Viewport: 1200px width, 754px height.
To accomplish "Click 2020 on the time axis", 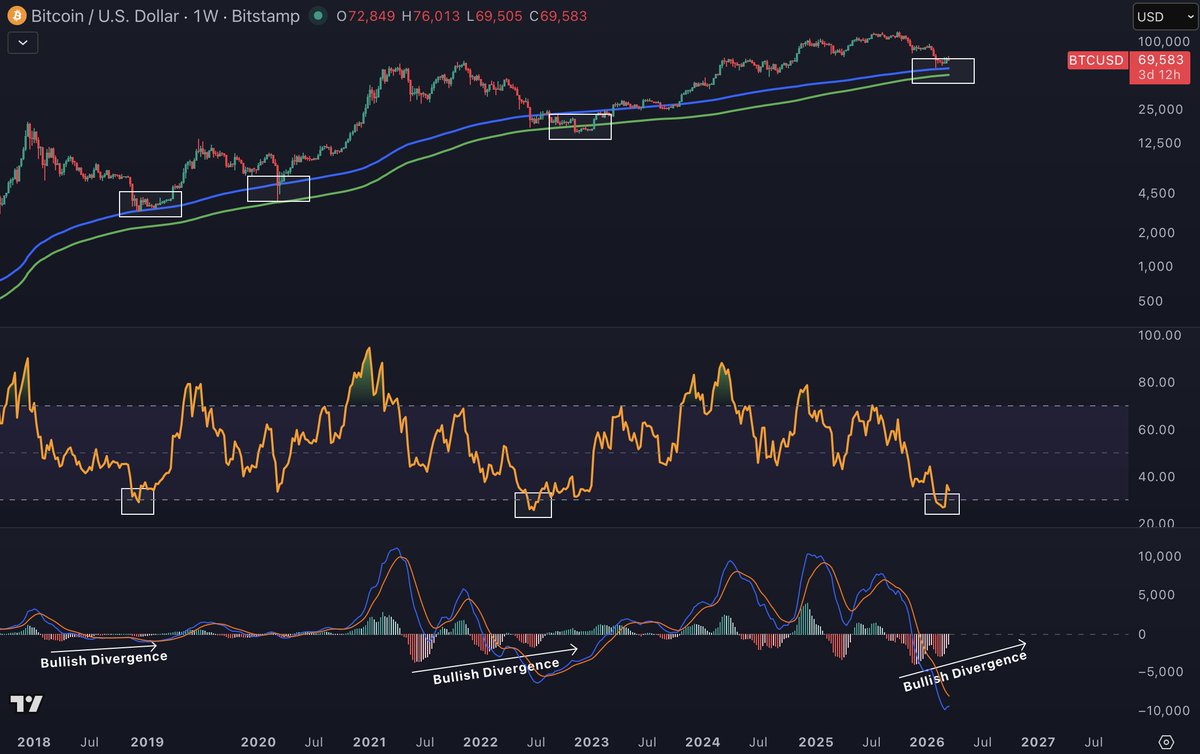I will [259, 742].
